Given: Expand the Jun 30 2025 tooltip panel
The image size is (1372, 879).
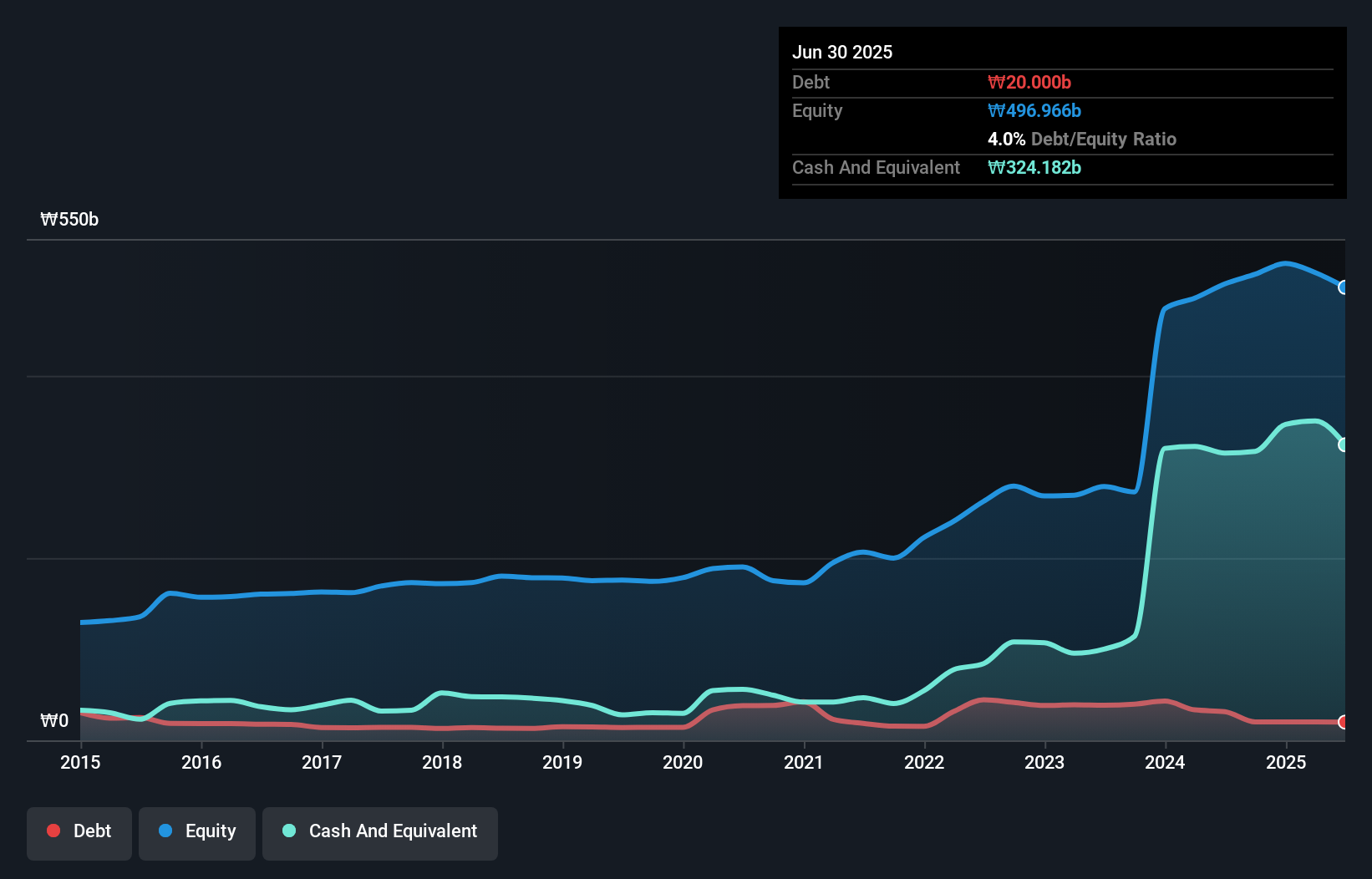Looking at the screenshot, I should point(842,52).
